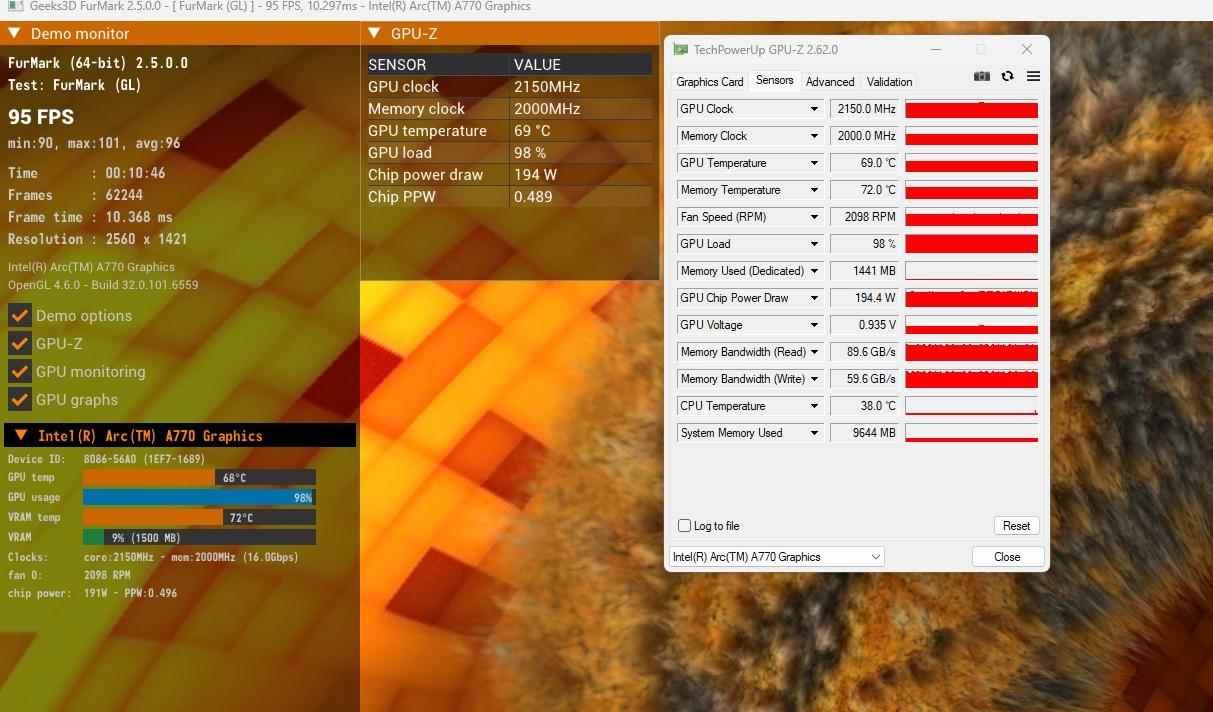Click the GPU Load red graph
Image resolution: width=1213 pixels, height=712 pixels.
(971, 244)
